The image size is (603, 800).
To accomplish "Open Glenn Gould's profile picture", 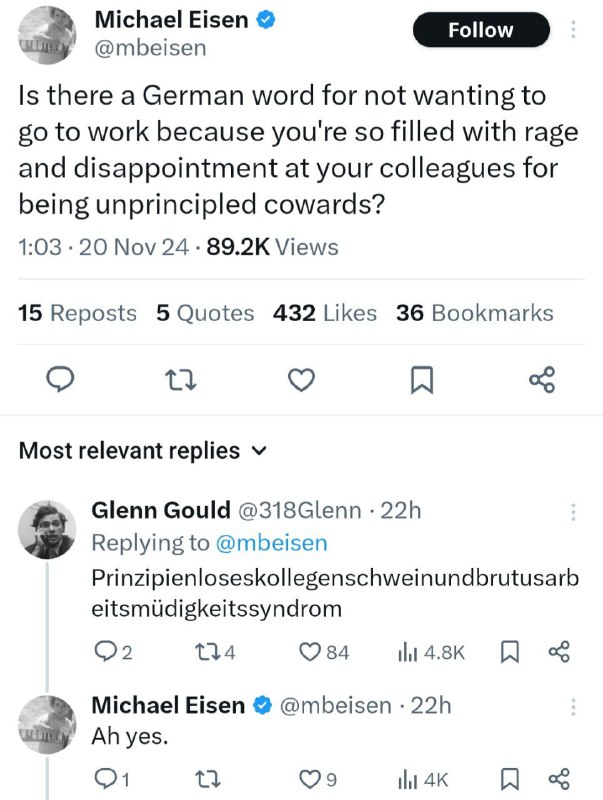I will [47, 530].
